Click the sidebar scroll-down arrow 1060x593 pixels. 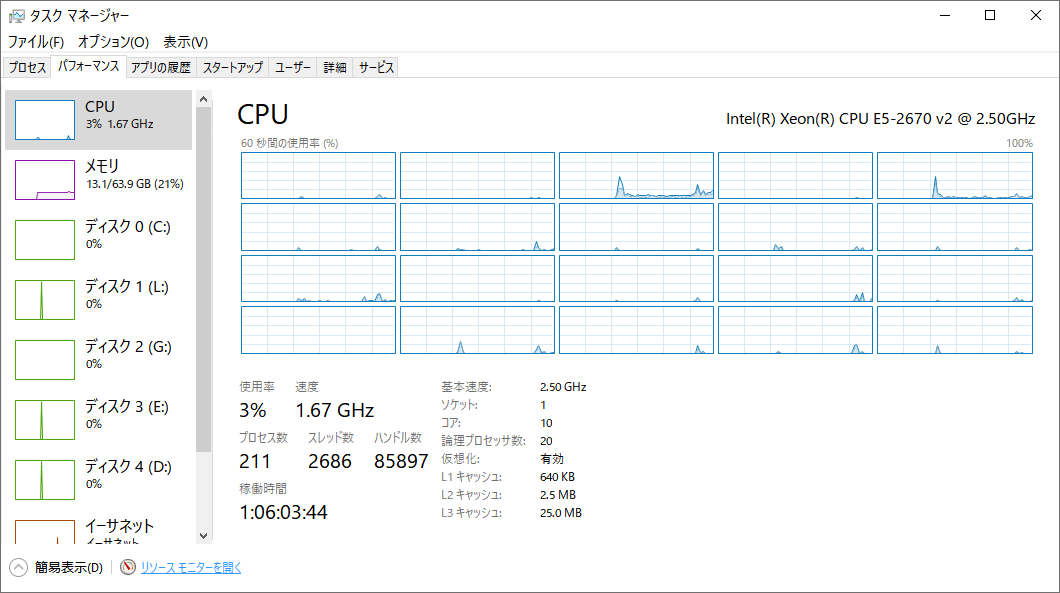[203, 536]
